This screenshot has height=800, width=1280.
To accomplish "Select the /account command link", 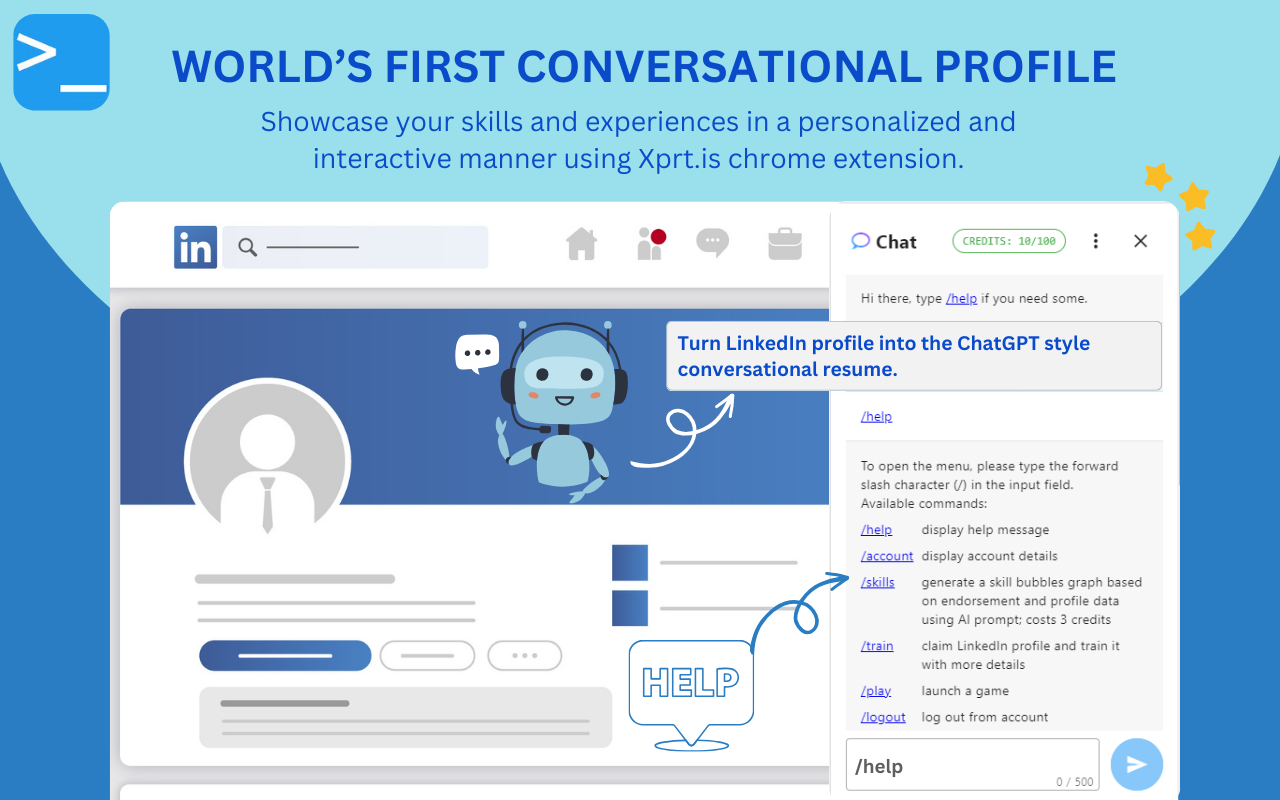I will pyautogui.click(x=886, y=556).
